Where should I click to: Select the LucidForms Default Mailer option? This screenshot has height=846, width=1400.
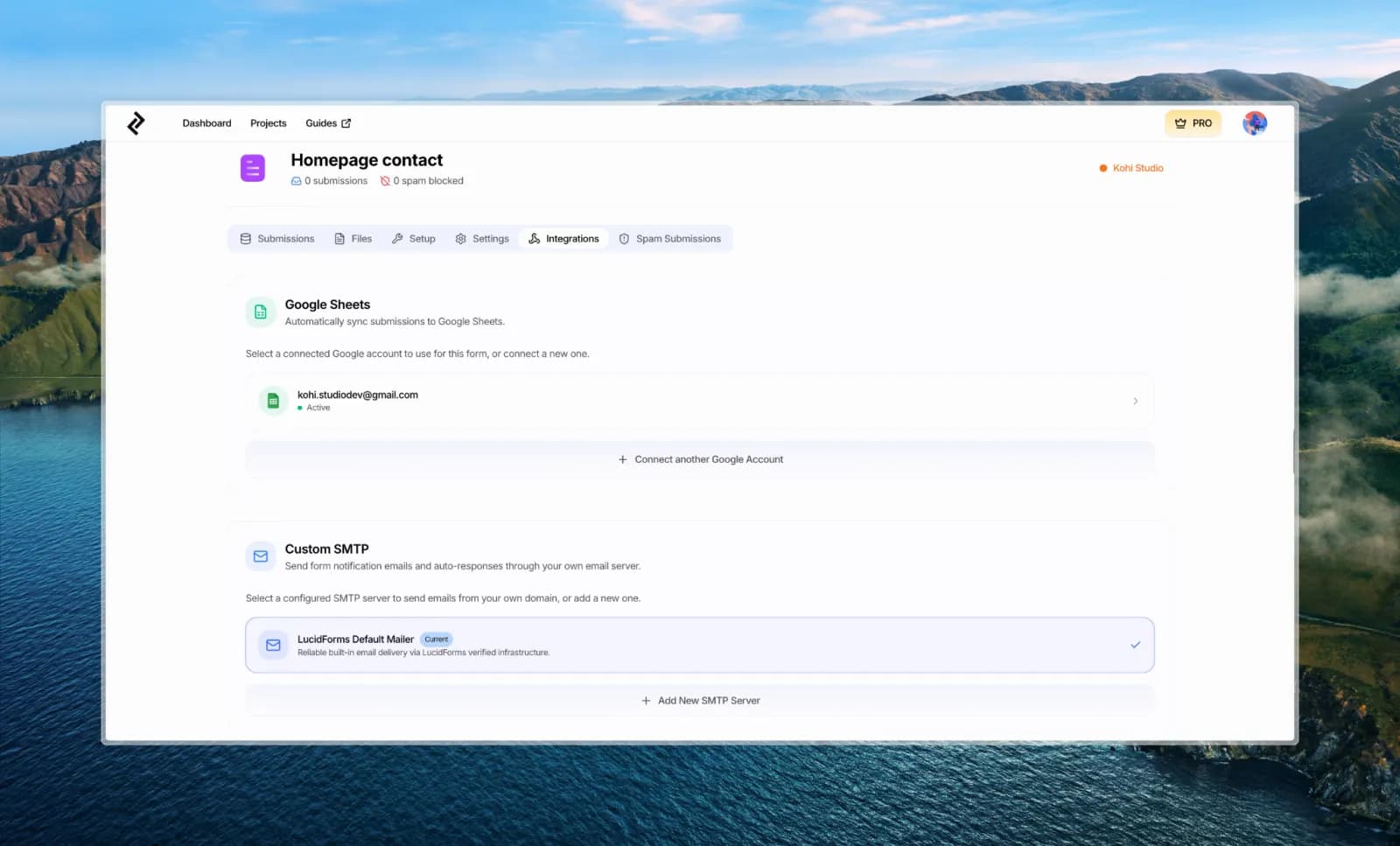pyautogui.click(x=700, y=646)
